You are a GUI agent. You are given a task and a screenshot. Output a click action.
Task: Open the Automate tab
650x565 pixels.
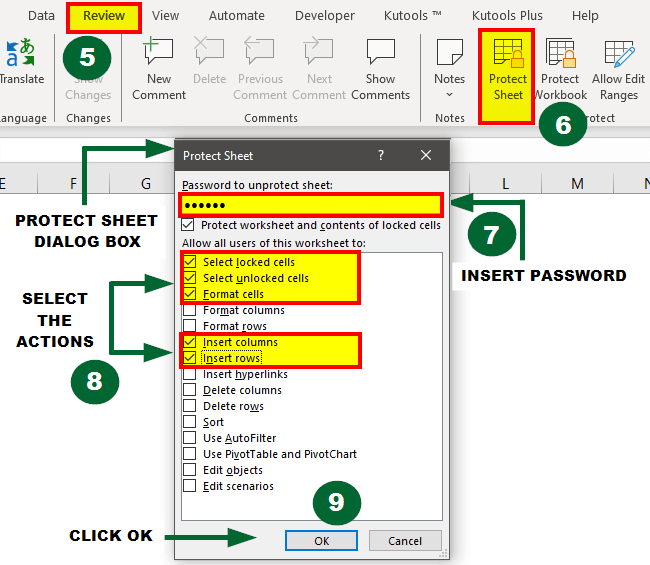pos(237,16)
